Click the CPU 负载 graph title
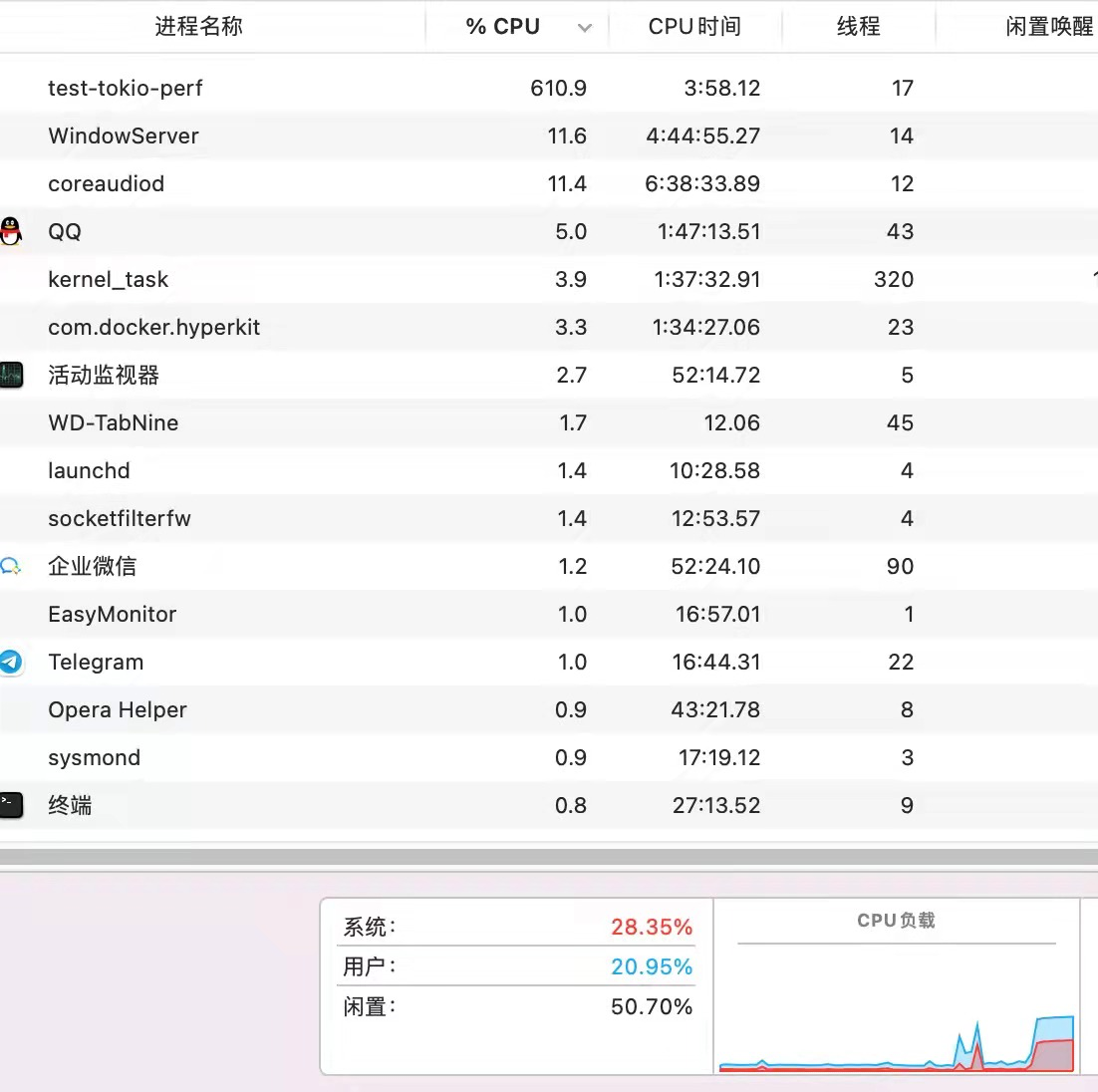This screenshot has height=1092, width=1098. (x=896, y=921)
